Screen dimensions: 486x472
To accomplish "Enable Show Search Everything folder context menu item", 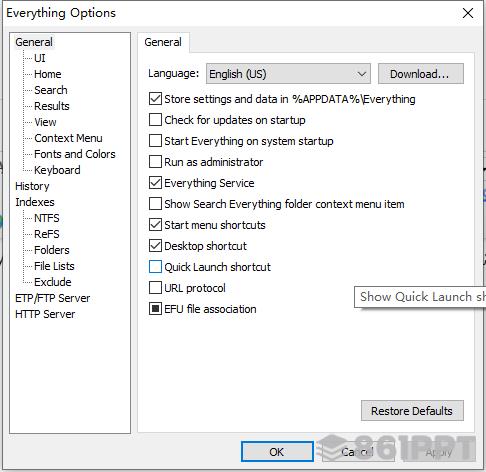I will [155, 204].
